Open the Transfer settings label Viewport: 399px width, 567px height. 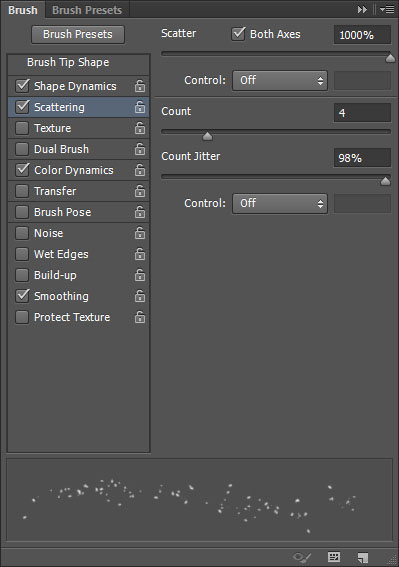pyautogui.click(x=55, y=191)
